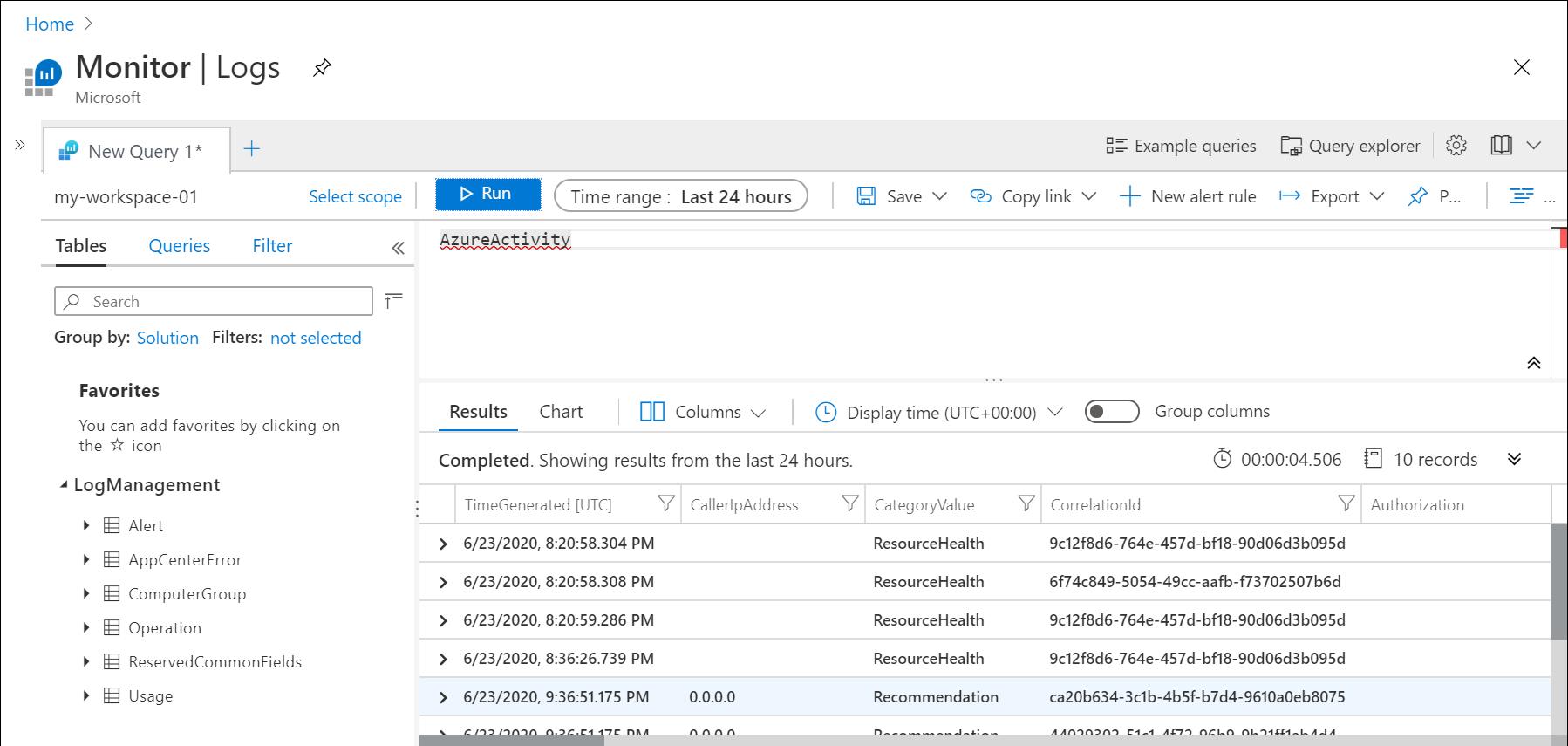Click Filters not selected link

tap(316, 338)
